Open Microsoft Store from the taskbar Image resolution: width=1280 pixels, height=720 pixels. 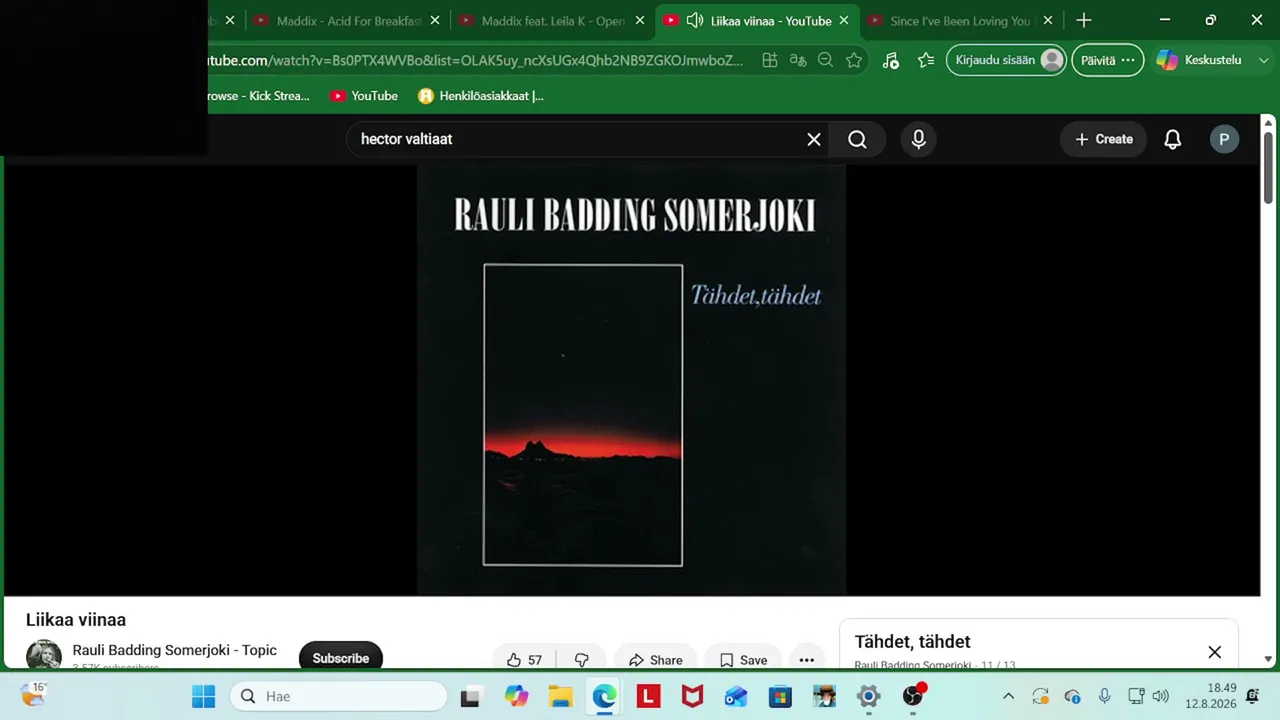[x=780, y=696]
